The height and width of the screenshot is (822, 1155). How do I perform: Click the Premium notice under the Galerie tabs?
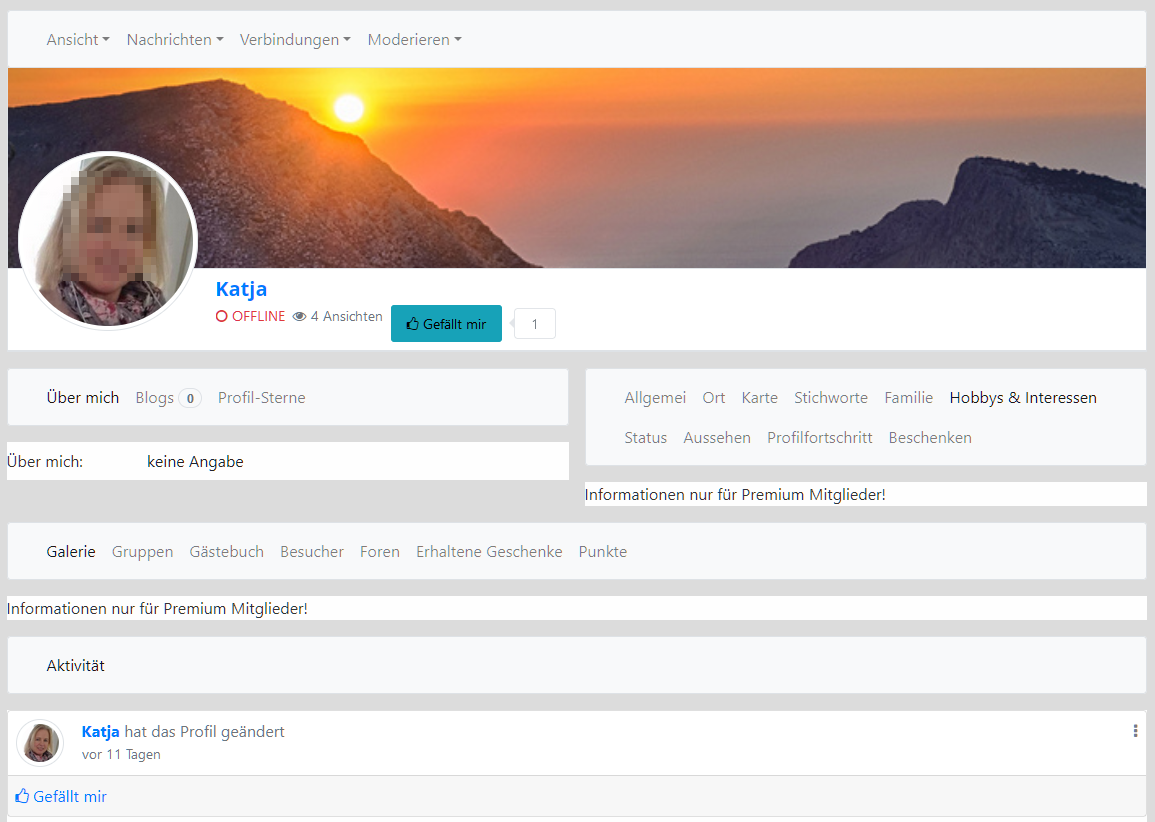[157, 608]
